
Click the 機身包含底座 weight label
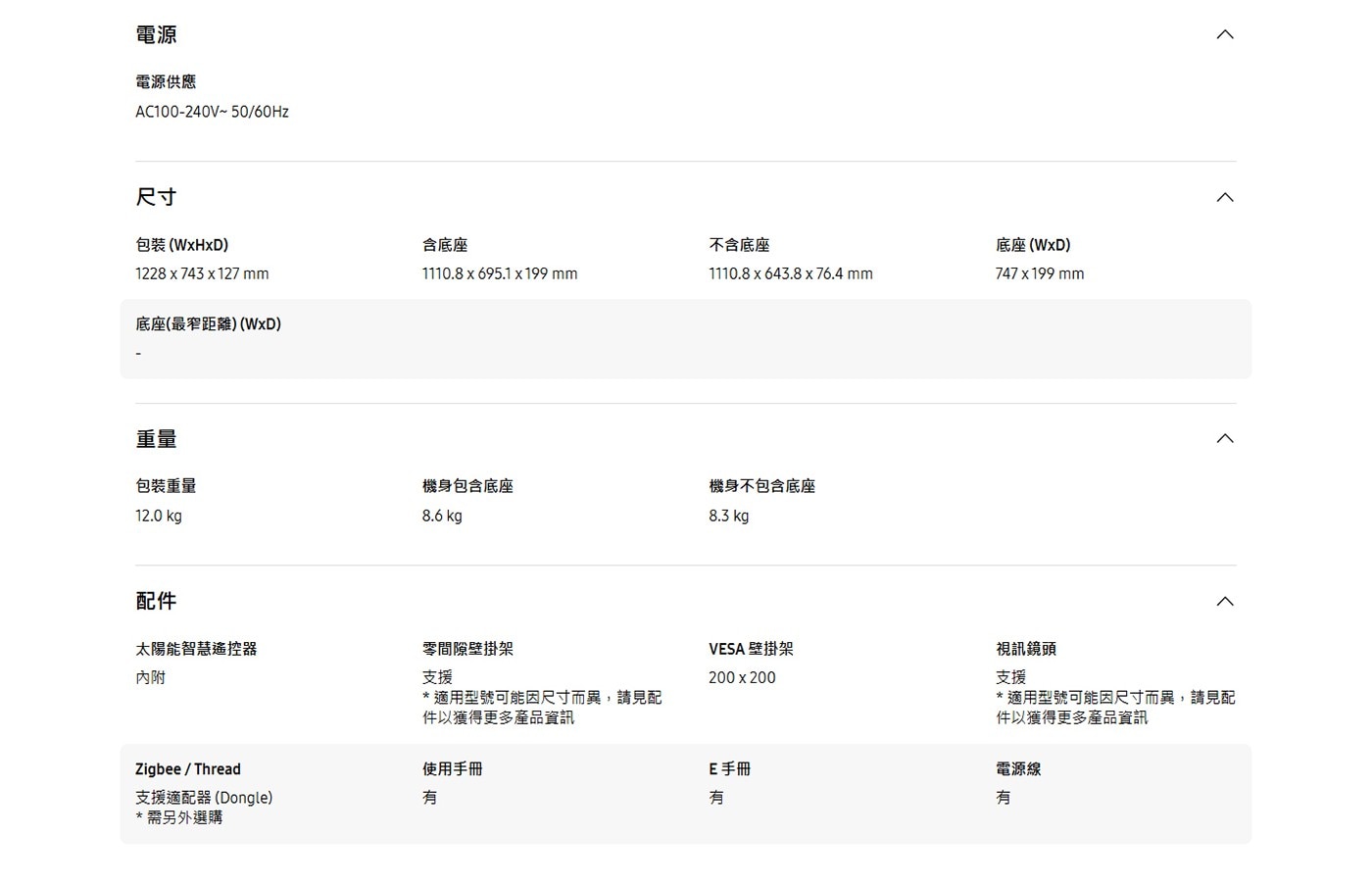467,486
